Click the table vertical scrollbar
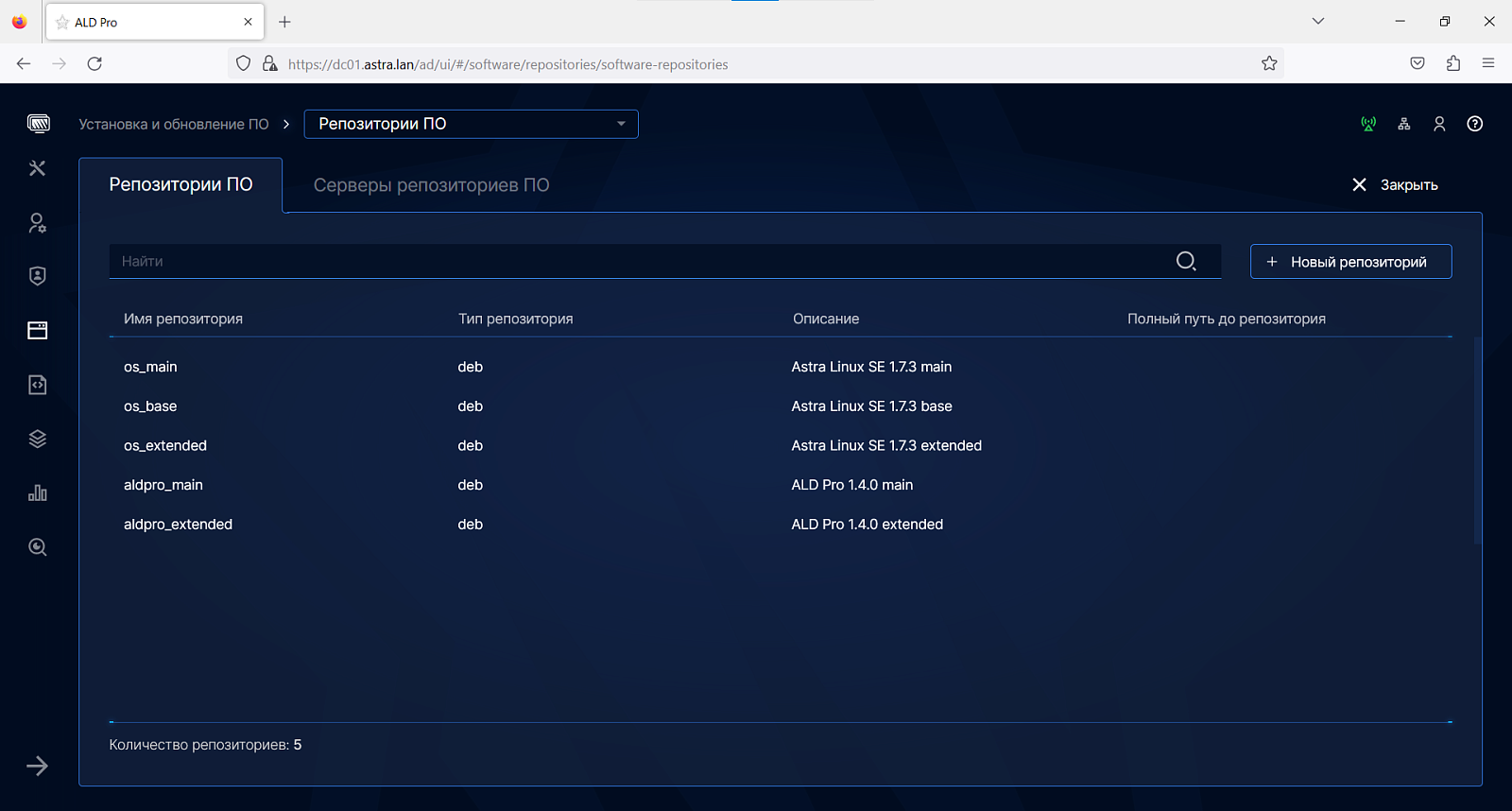The width and height of the screenshot is (1512, 811). [x=1477, y=440]
